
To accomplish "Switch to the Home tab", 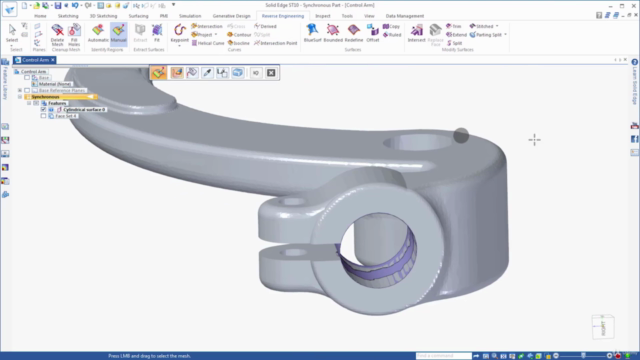I will pyautogui.click(x=40, y=16).
